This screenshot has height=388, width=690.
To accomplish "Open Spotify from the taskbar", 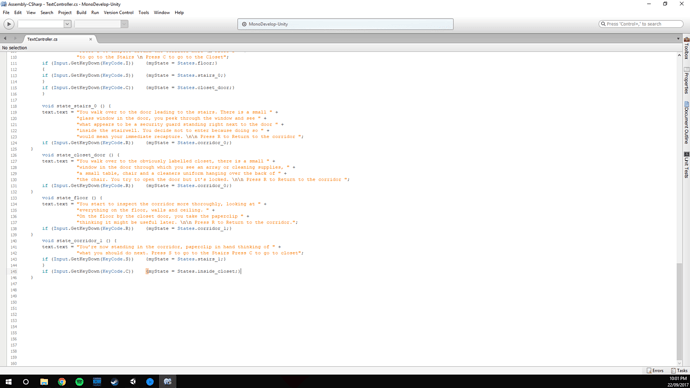I will pyautogui.click(x=79, y=382).
